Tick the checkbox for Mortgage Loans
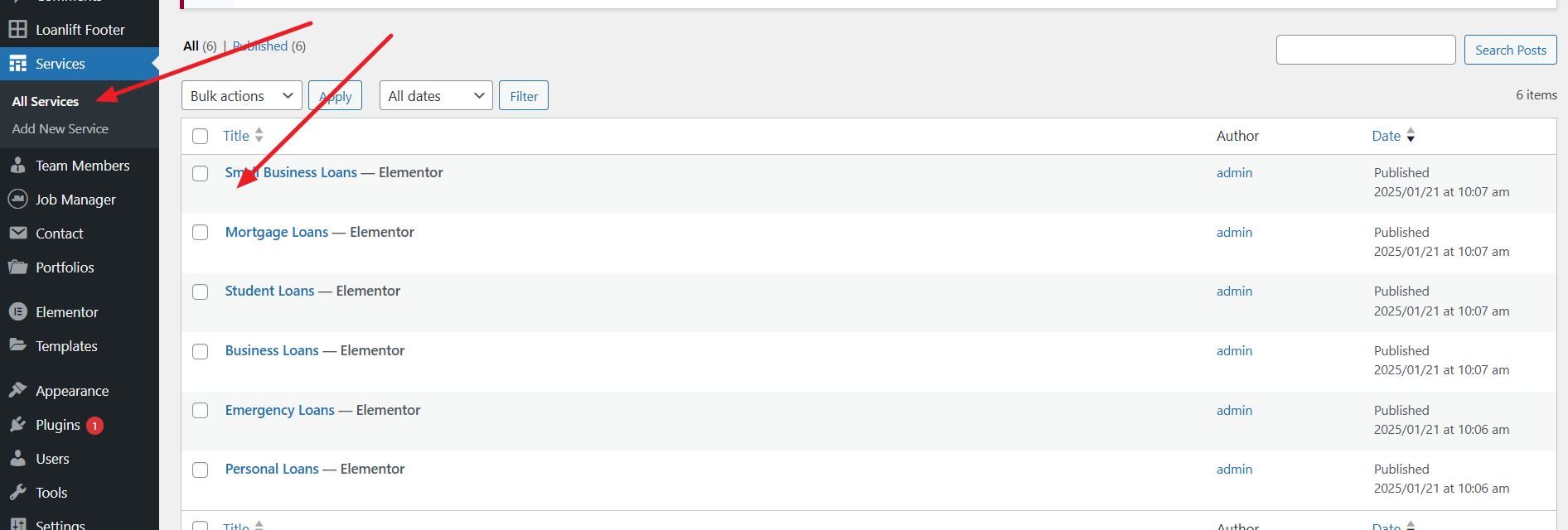This screenshot has width=1568, height=530. pyautogui.click(x=201, y=233)
